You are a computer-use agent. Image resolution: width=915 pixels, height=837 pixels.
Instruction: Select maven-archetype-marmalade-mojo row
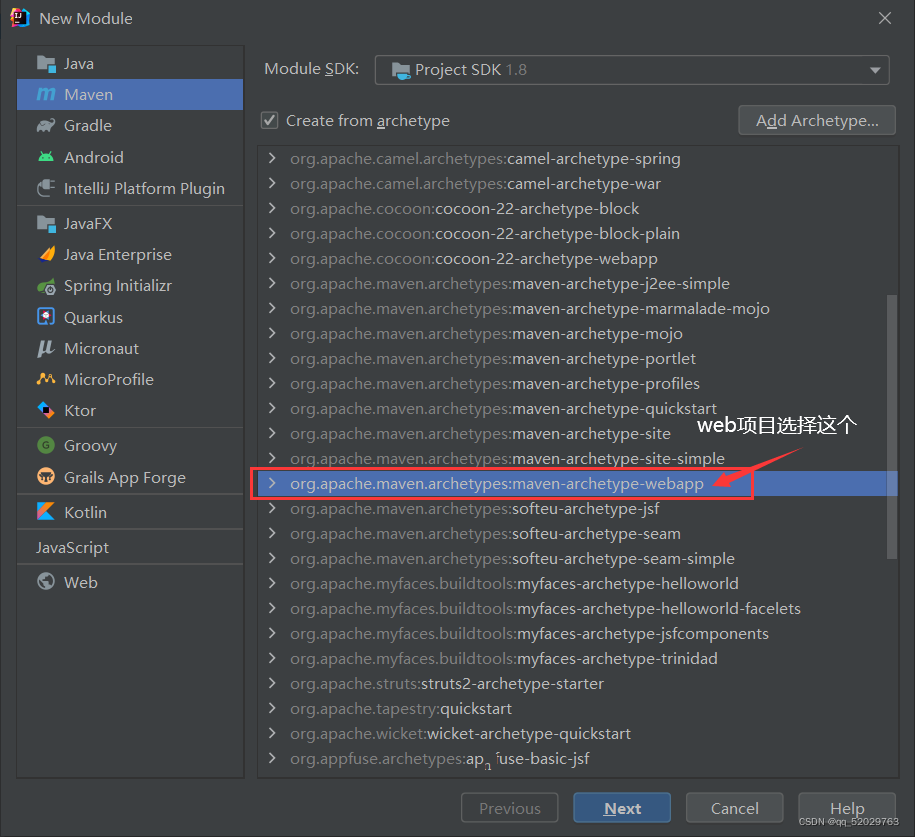pyautogui.click(x=578, y=308)
